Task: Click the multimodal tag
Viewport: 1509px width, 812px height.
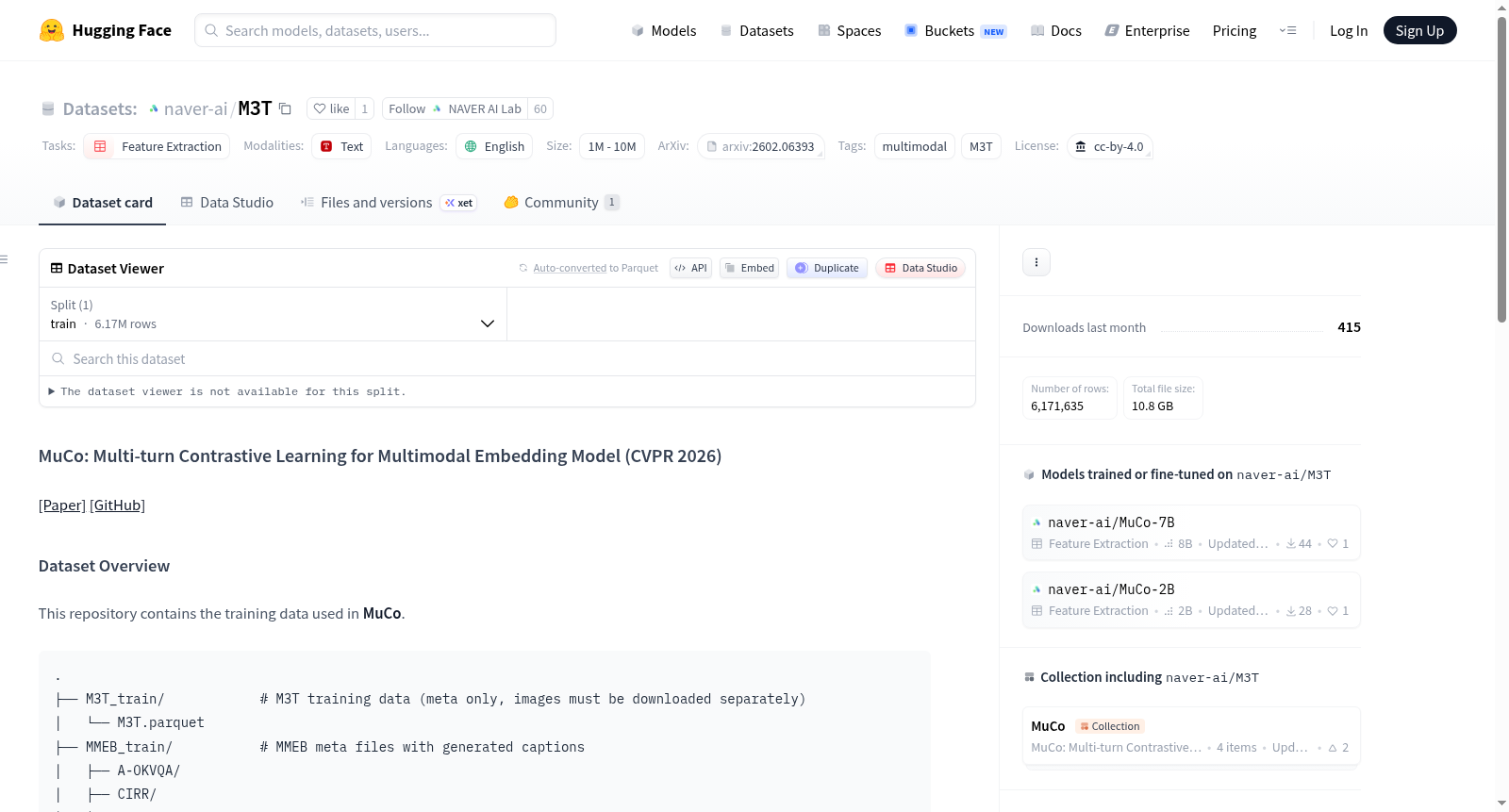Action: 914,146
